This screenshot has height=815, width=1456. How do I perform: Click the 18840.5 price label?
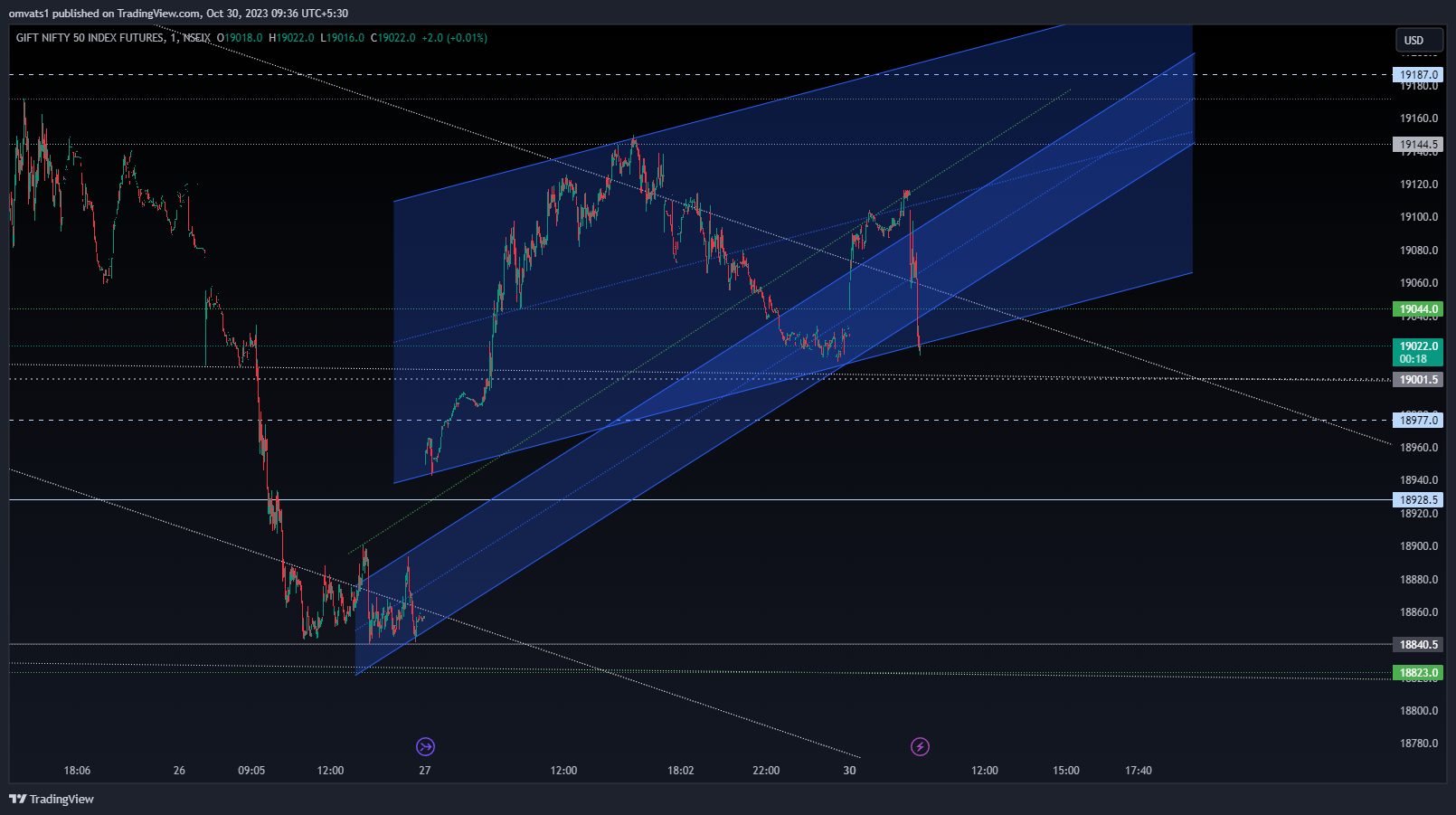pyautogui.click(x=1418, y=645)
